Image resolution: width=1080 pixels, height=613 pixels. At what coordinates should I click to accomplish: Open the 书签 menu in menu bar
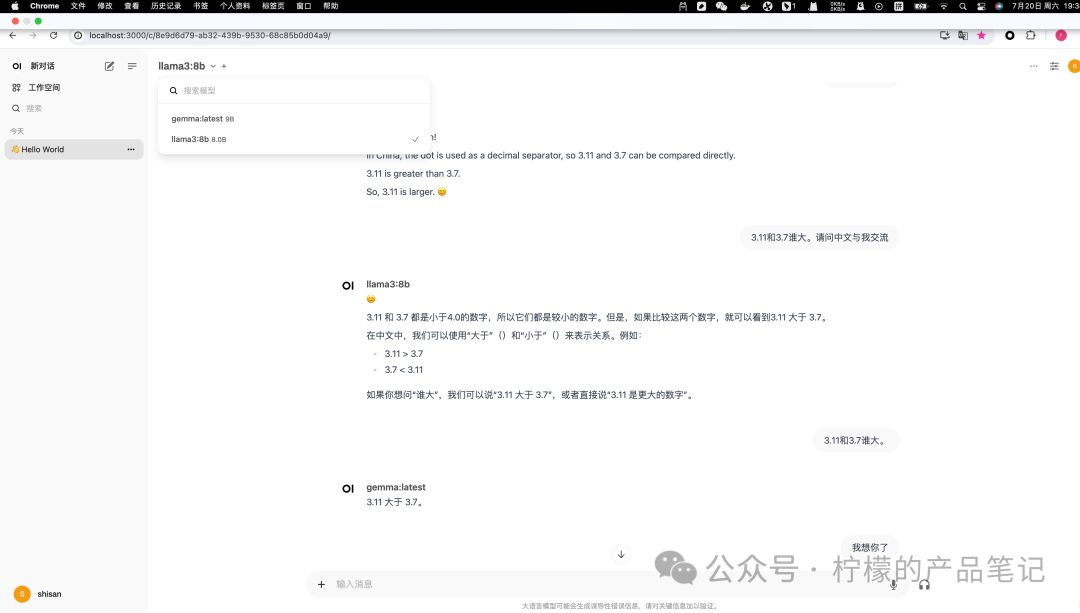(200, 6)
